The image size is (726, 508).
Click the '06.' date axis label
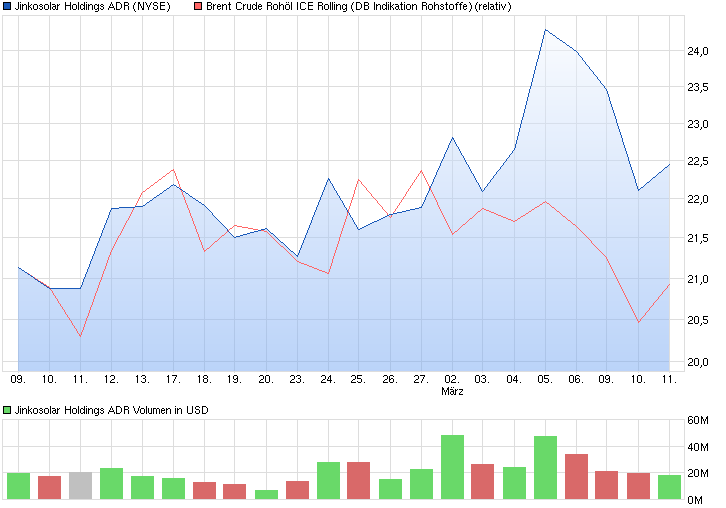(576, 379)
